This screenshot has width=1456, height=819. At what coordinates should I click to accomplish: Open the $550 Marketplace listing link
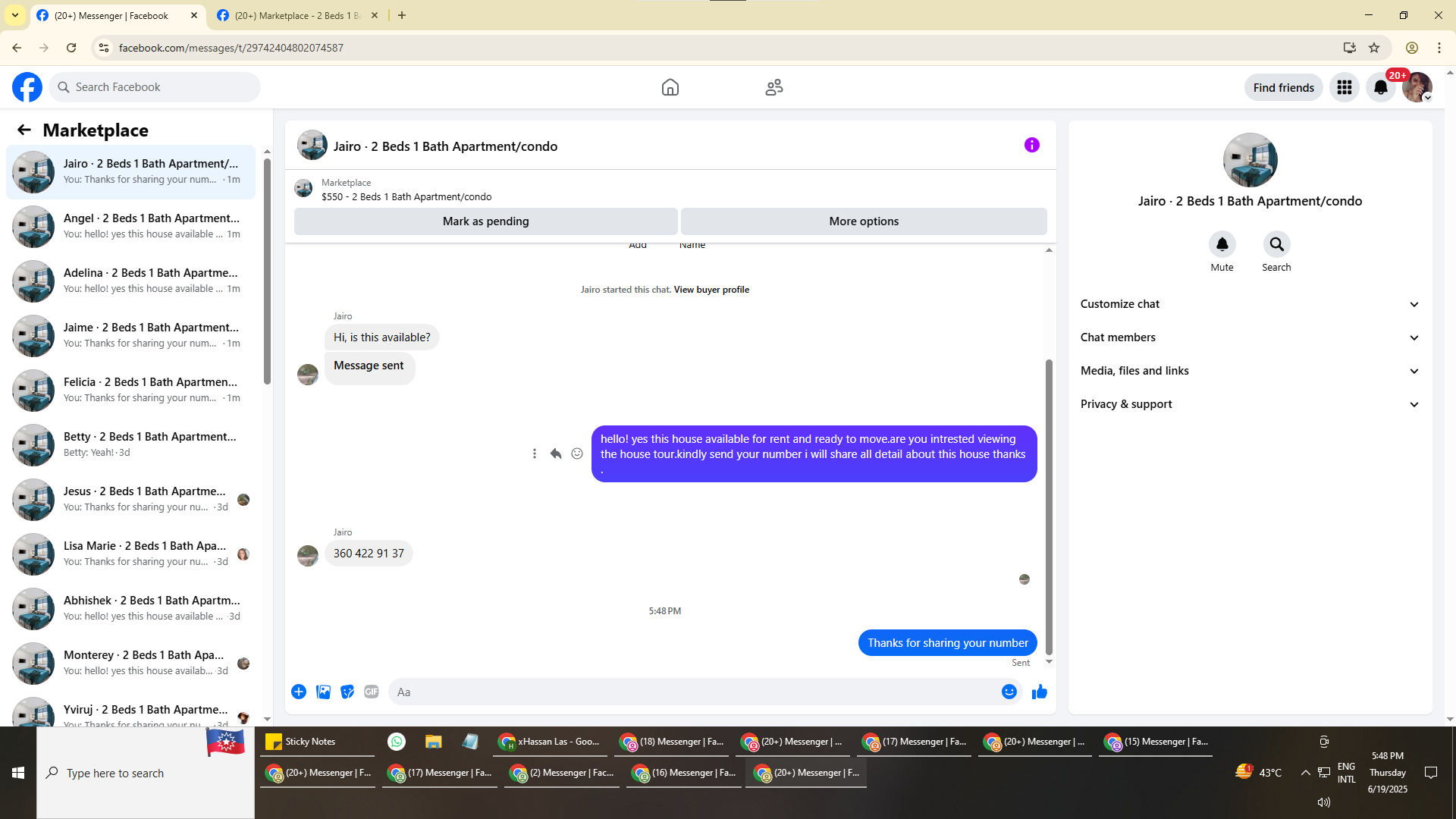tap(406, 197)
